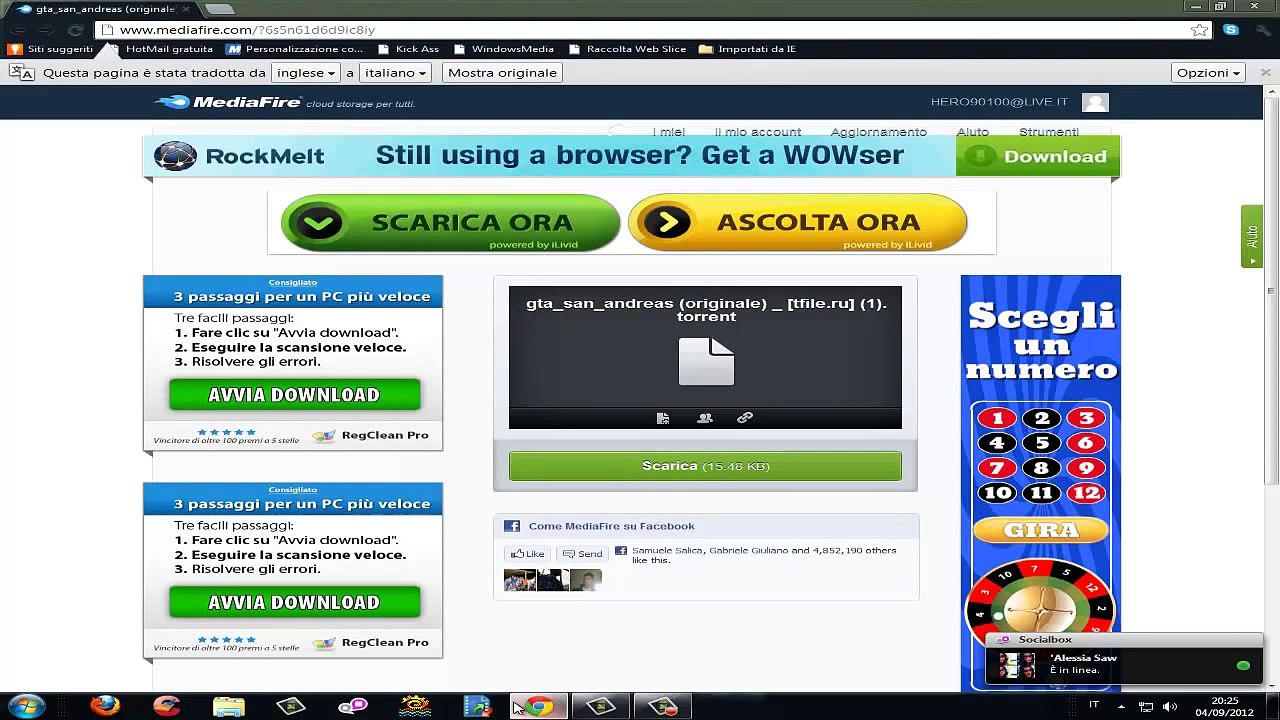Switch to Chrome in the taskbar
Screen dimensions: 1280x720
click(539, 707)
